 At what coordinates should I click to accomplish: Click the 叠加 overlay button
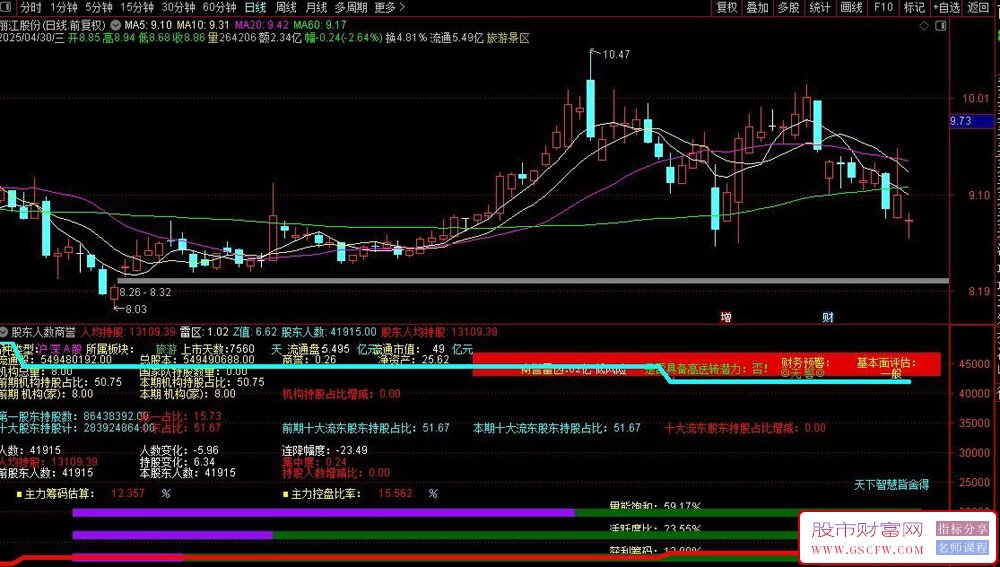click(x=758, y=8)
